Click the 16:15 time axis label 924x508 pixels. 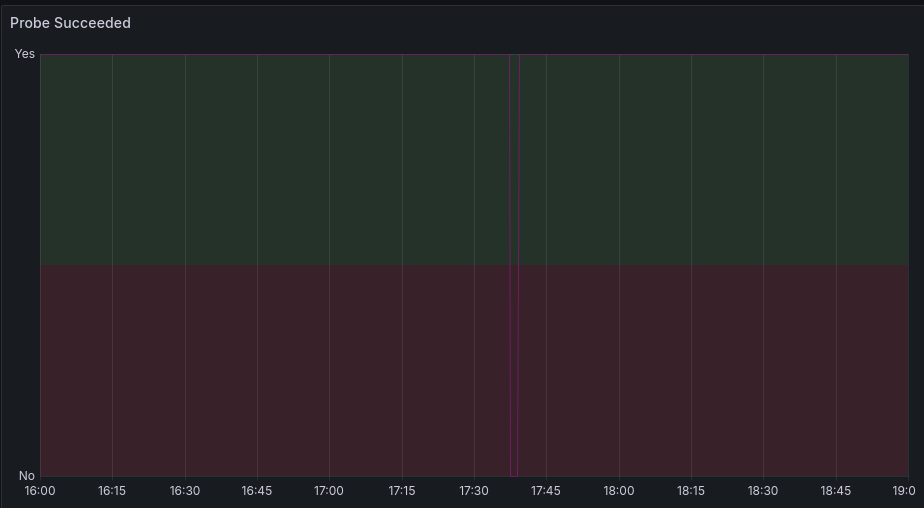(x=112, y=491)
